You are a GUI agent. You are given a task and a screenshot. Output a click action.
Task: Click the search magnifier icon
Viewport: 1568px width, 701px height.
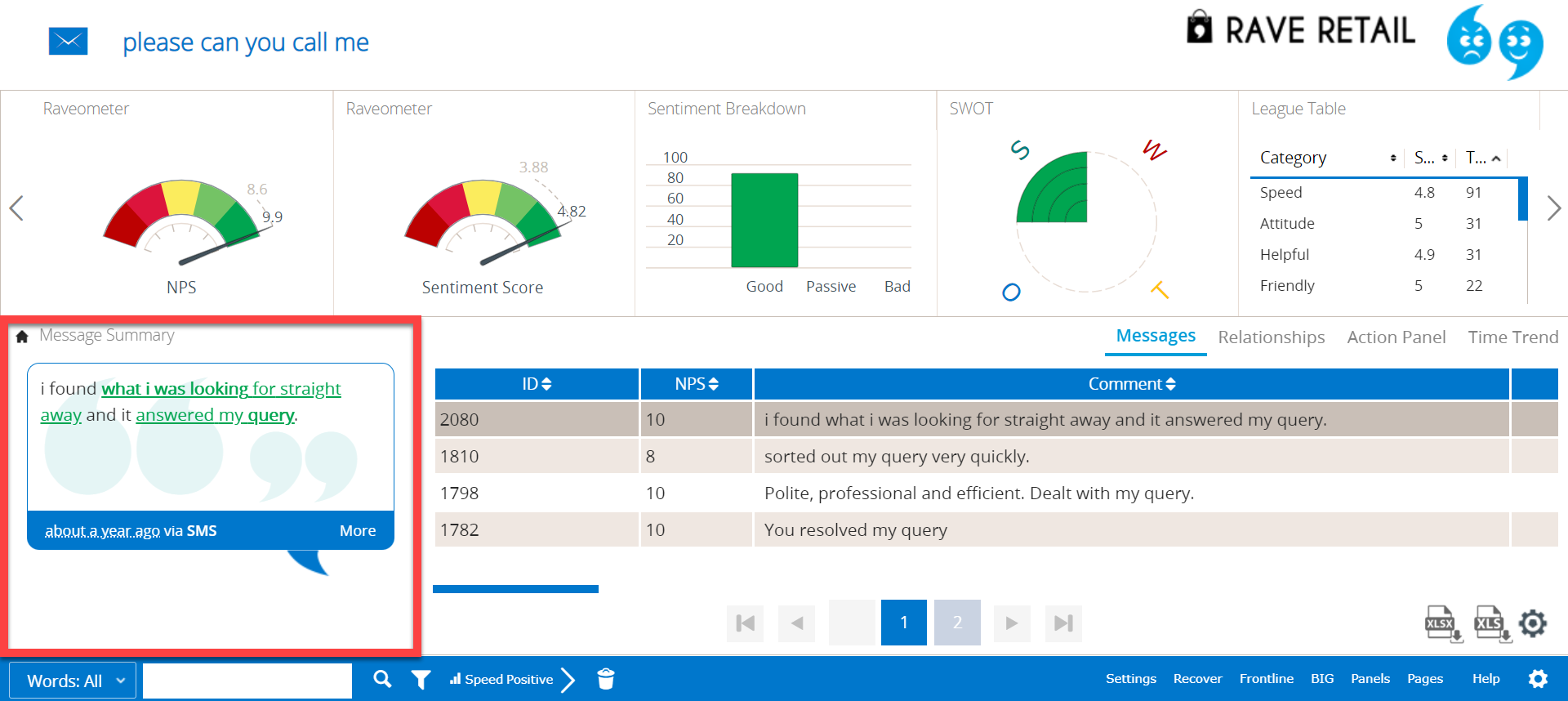(x=382, y=679)
